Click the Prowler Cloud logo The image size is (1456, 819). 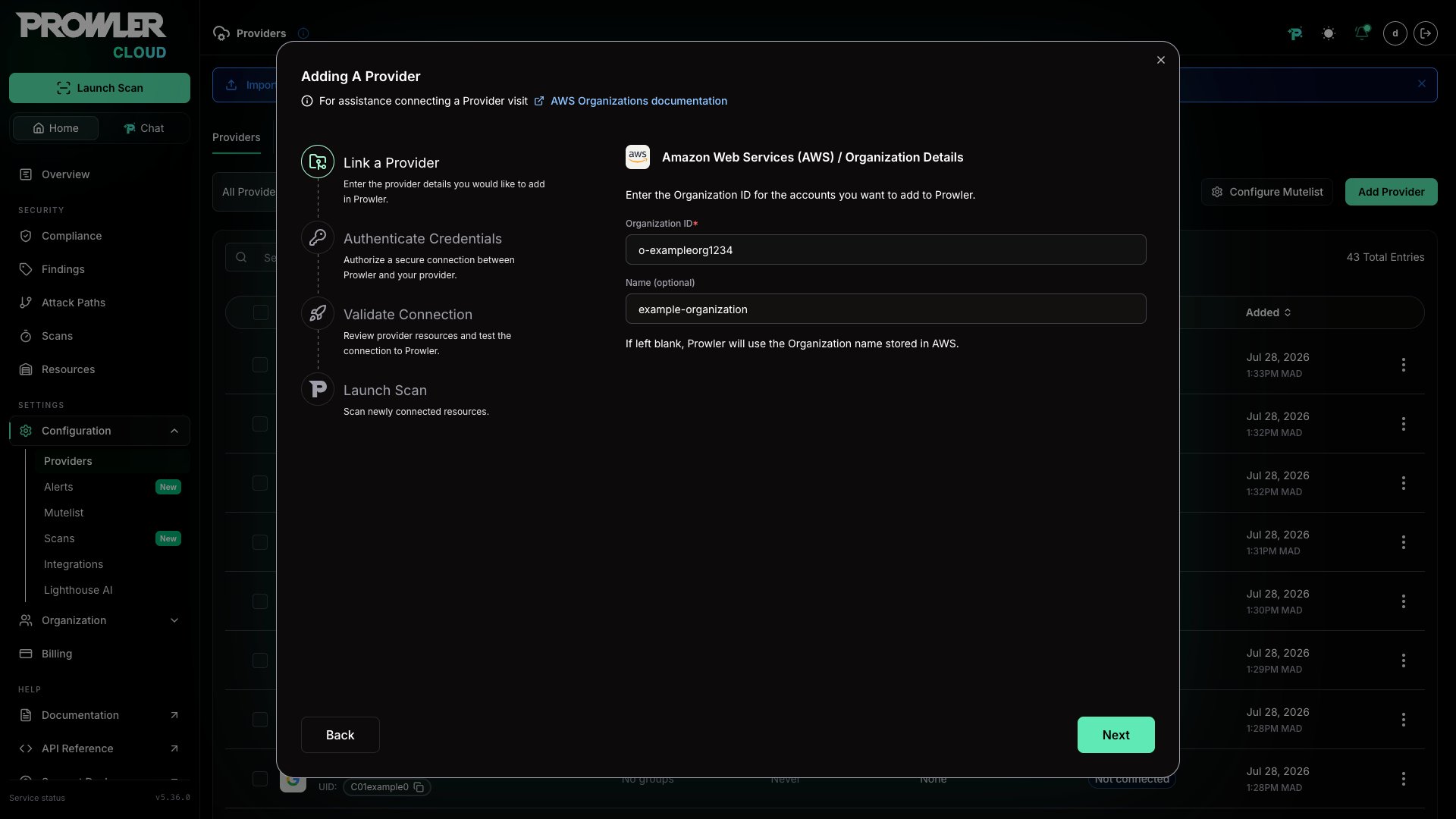pos(91,35)
